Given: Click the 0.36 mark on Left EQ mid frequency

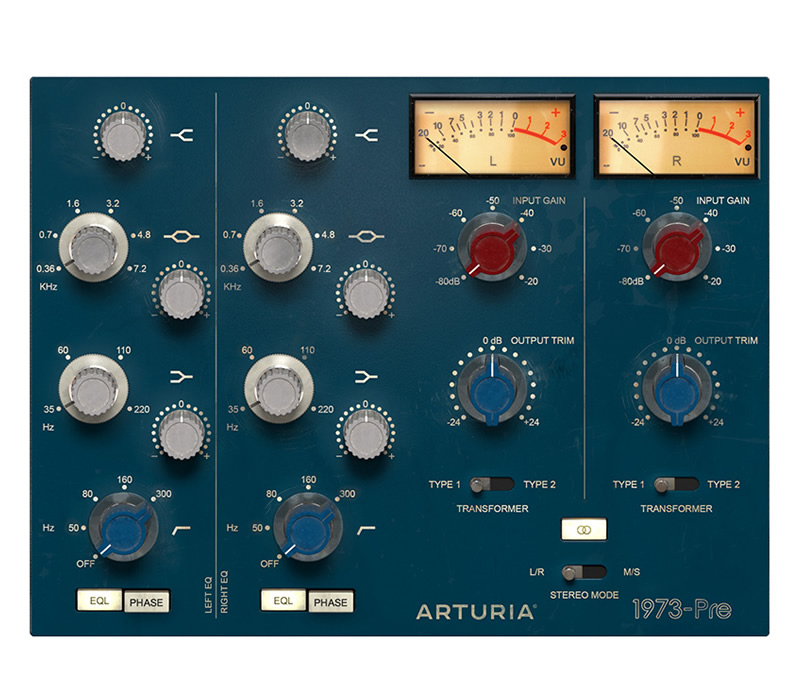Looking at the screenshot, I should [45, 268].
